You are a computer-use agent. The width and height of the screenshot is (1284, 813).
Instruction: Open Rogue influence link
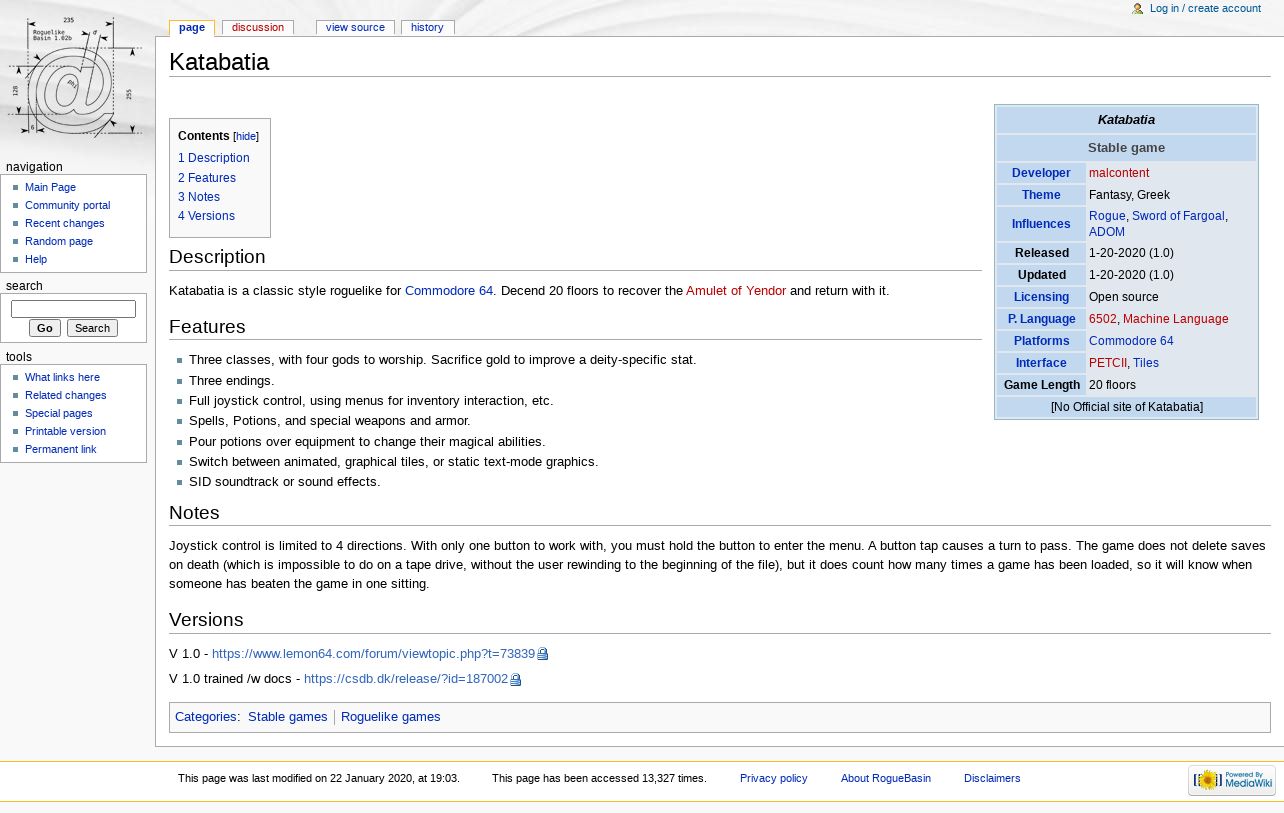click(x=1107, y=216)
